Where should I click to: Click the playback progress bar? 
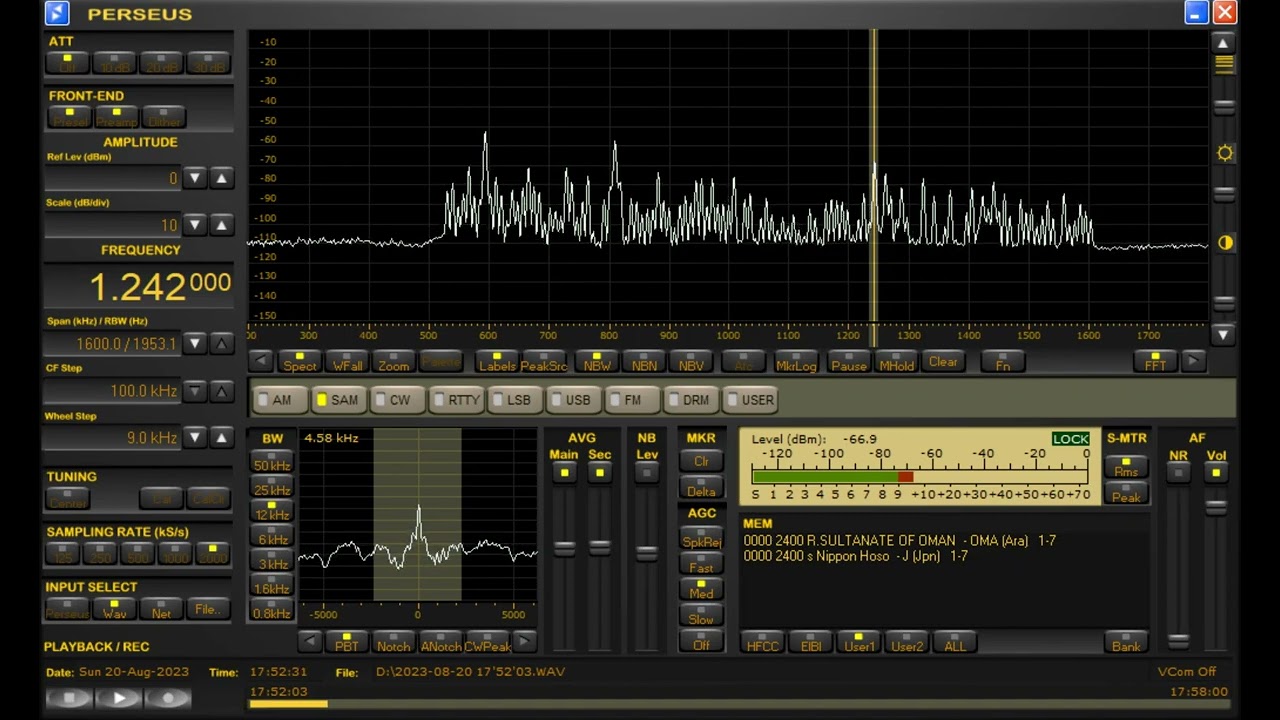pyautogui.click(x=738, y=704)
